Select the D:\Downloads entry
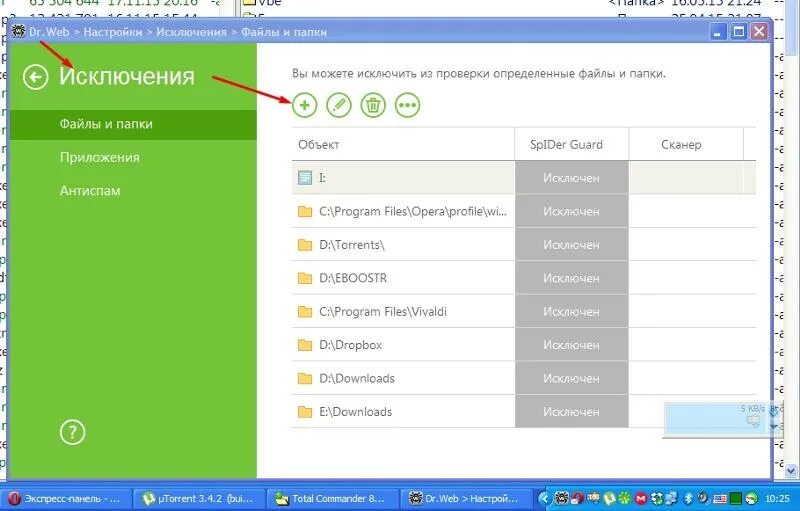 403,378
